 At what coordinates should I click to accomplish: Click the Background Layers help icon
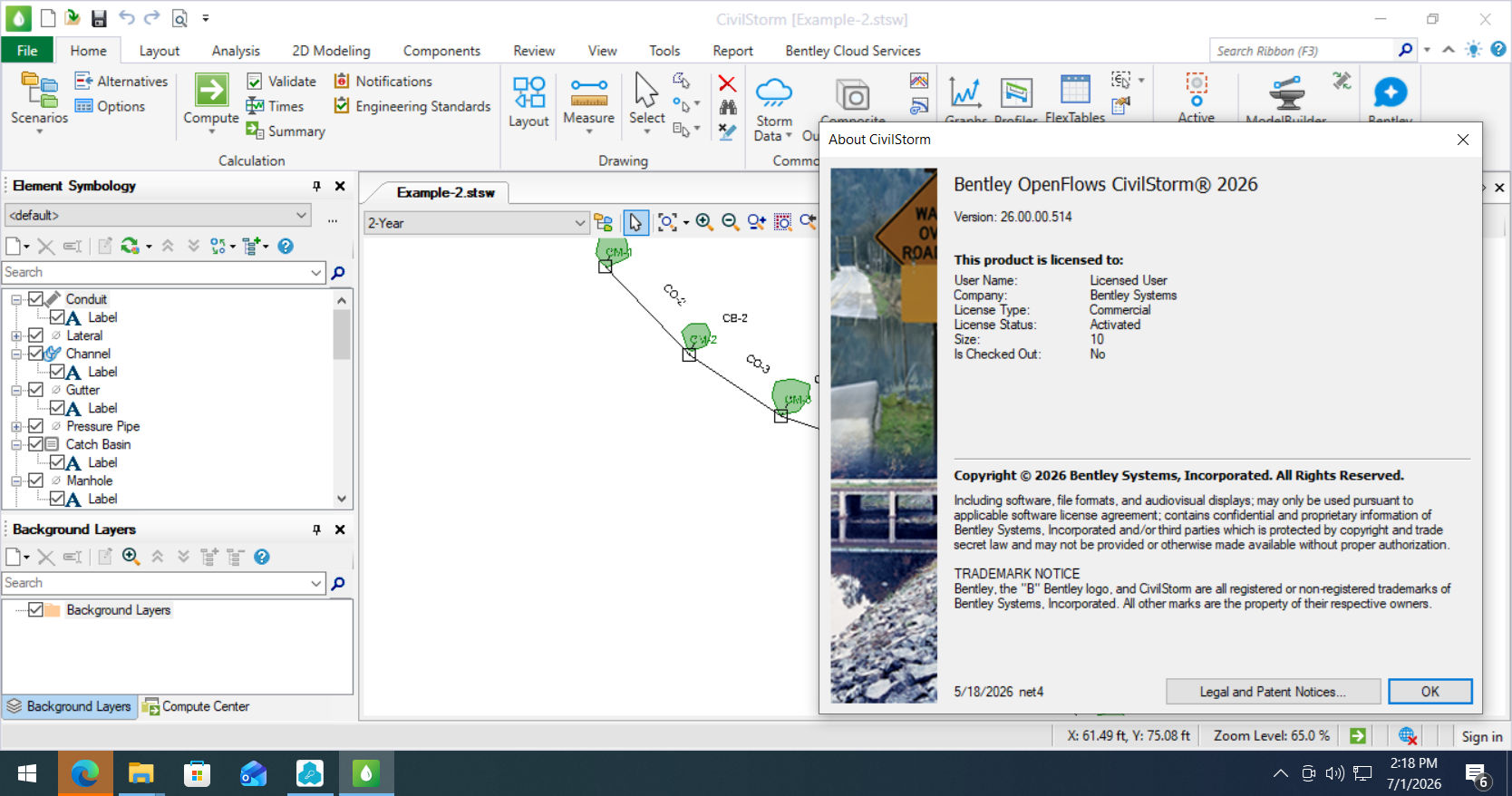(262, 557)
